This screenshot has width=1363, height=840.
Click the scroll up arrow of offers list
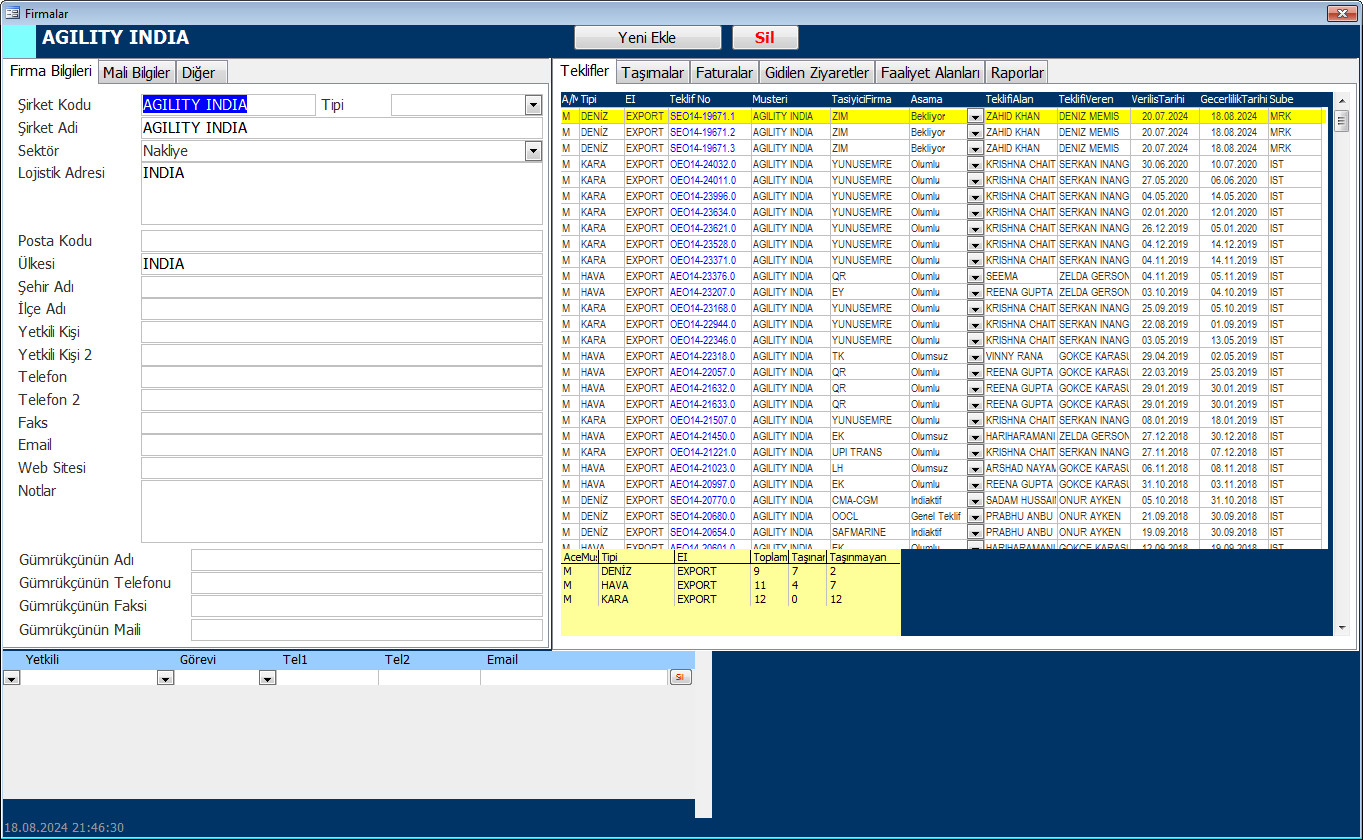point(1342,100)
